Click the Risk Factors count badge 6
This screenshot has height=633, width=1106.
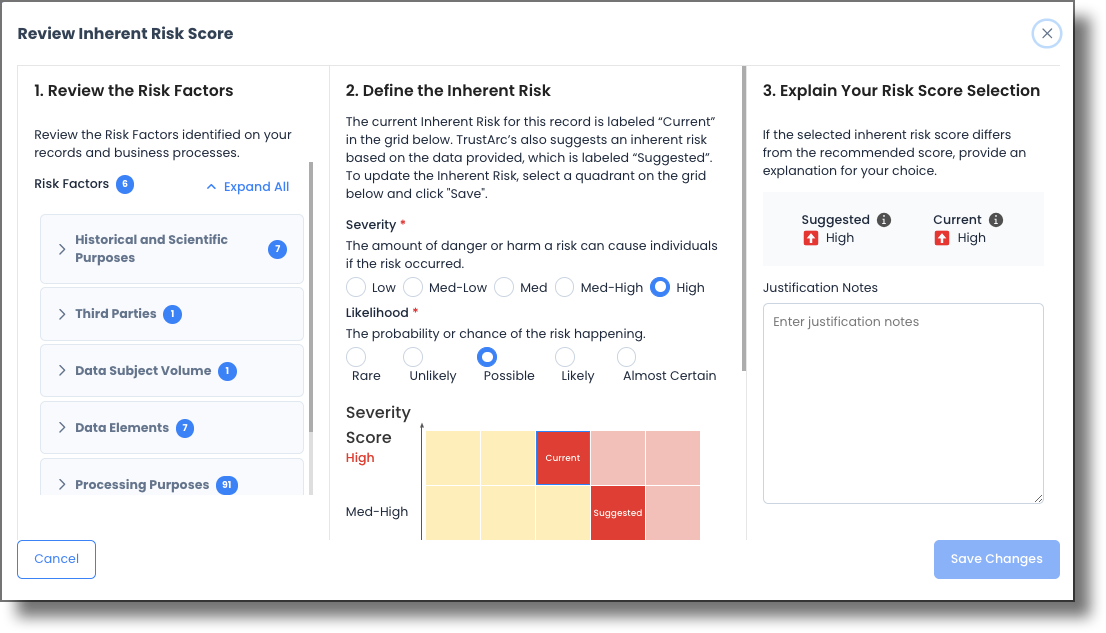pyautogui.click(x=125, y=184)
